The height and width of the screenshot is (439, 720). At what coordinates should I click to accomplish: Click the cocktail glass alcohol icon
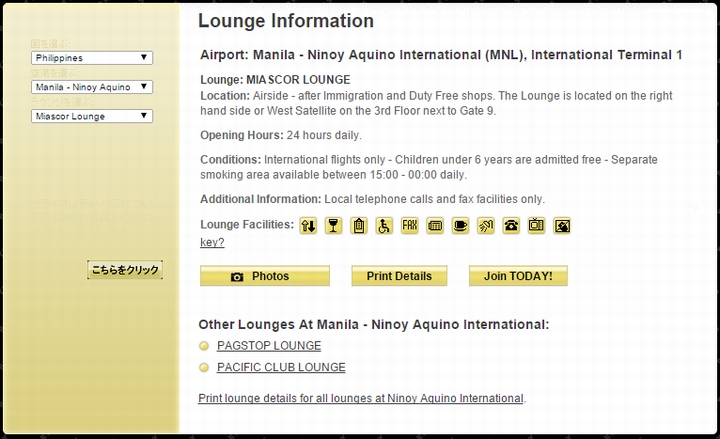[x=334, y=226]
